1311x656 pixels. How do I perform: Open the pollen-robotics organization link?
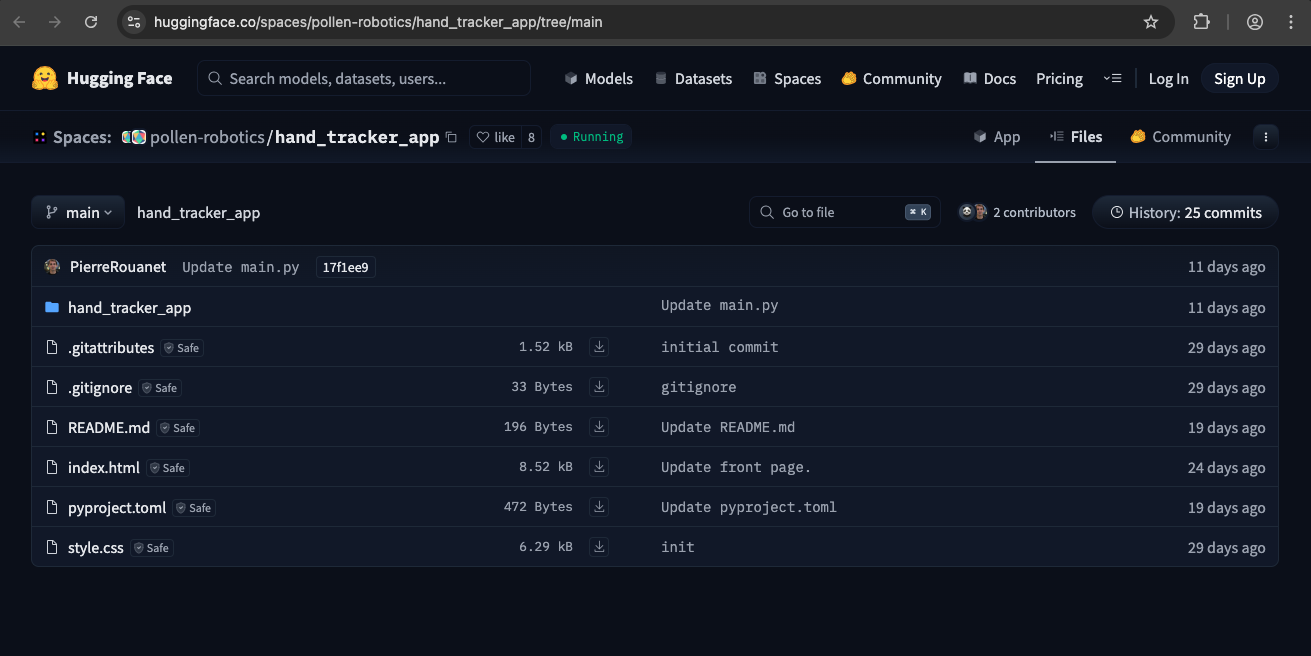tap(208, 137)
